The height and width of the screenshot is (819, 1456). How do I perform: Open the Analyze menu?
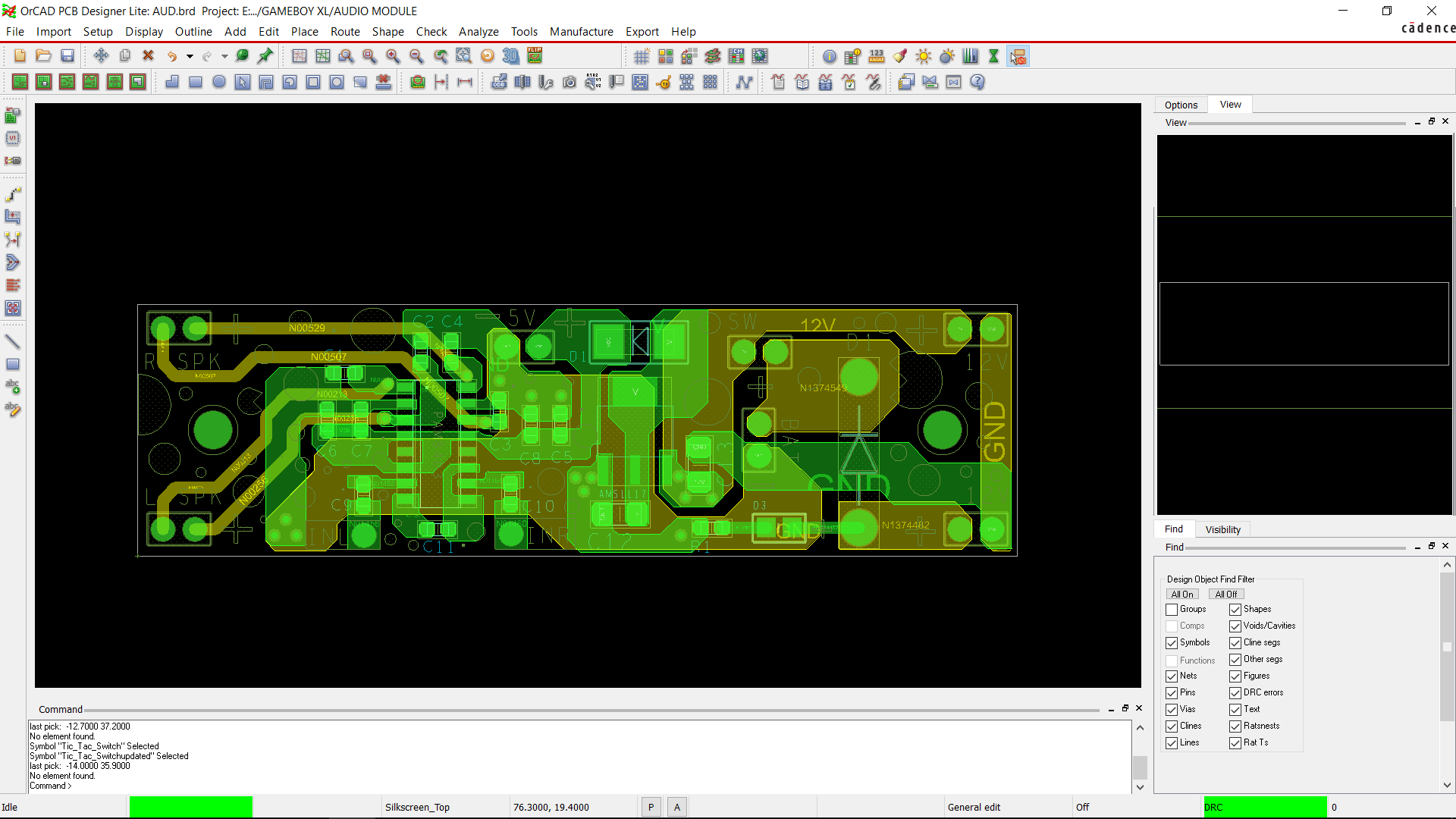479,32
